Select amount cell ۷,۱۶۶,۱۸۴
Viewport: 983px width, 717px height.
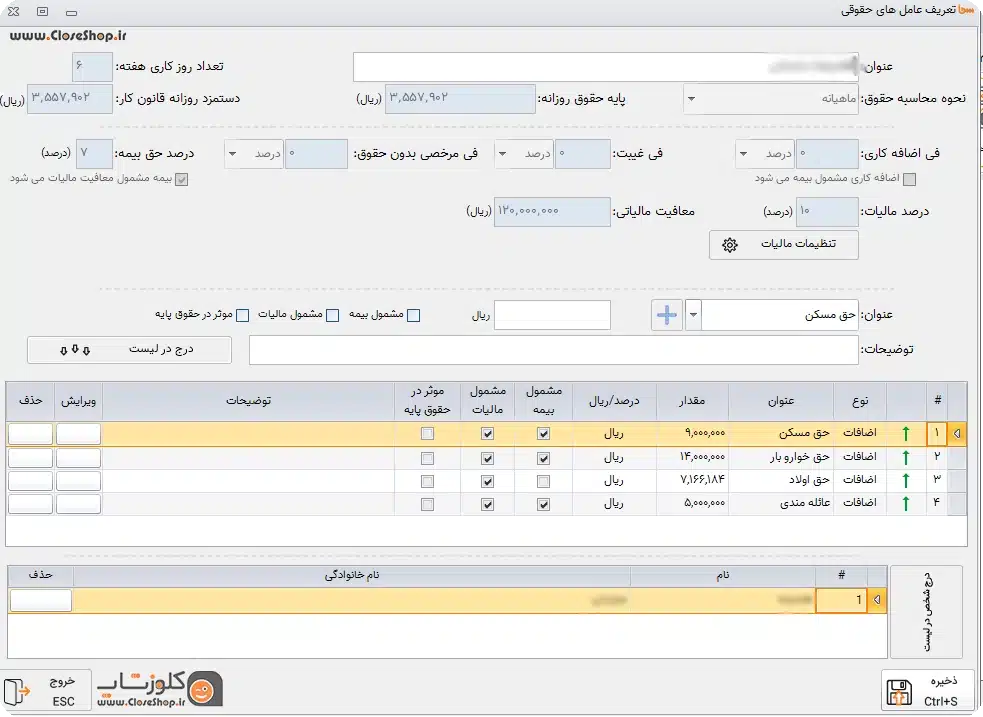692,481
